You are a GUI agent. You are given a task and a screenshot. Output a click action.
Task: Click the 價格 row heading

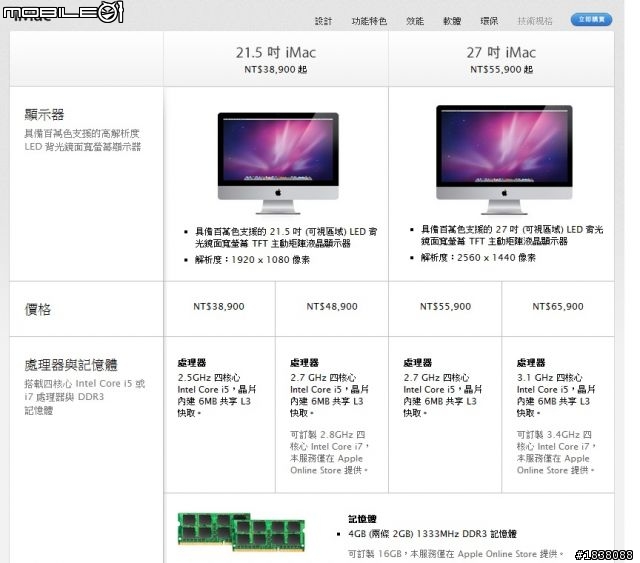click(38, 309)
